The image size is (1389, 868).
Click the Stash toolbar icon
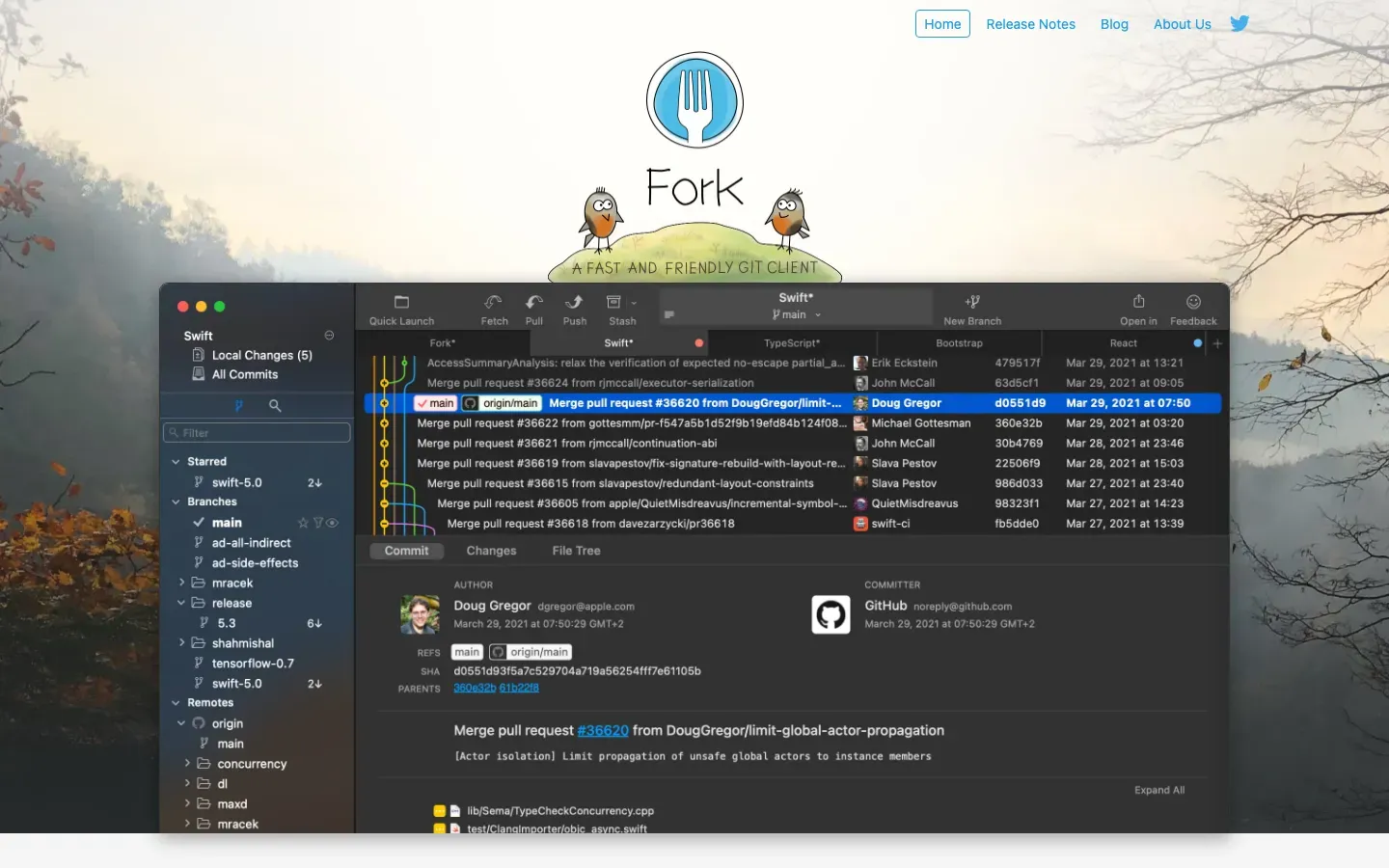613,302
